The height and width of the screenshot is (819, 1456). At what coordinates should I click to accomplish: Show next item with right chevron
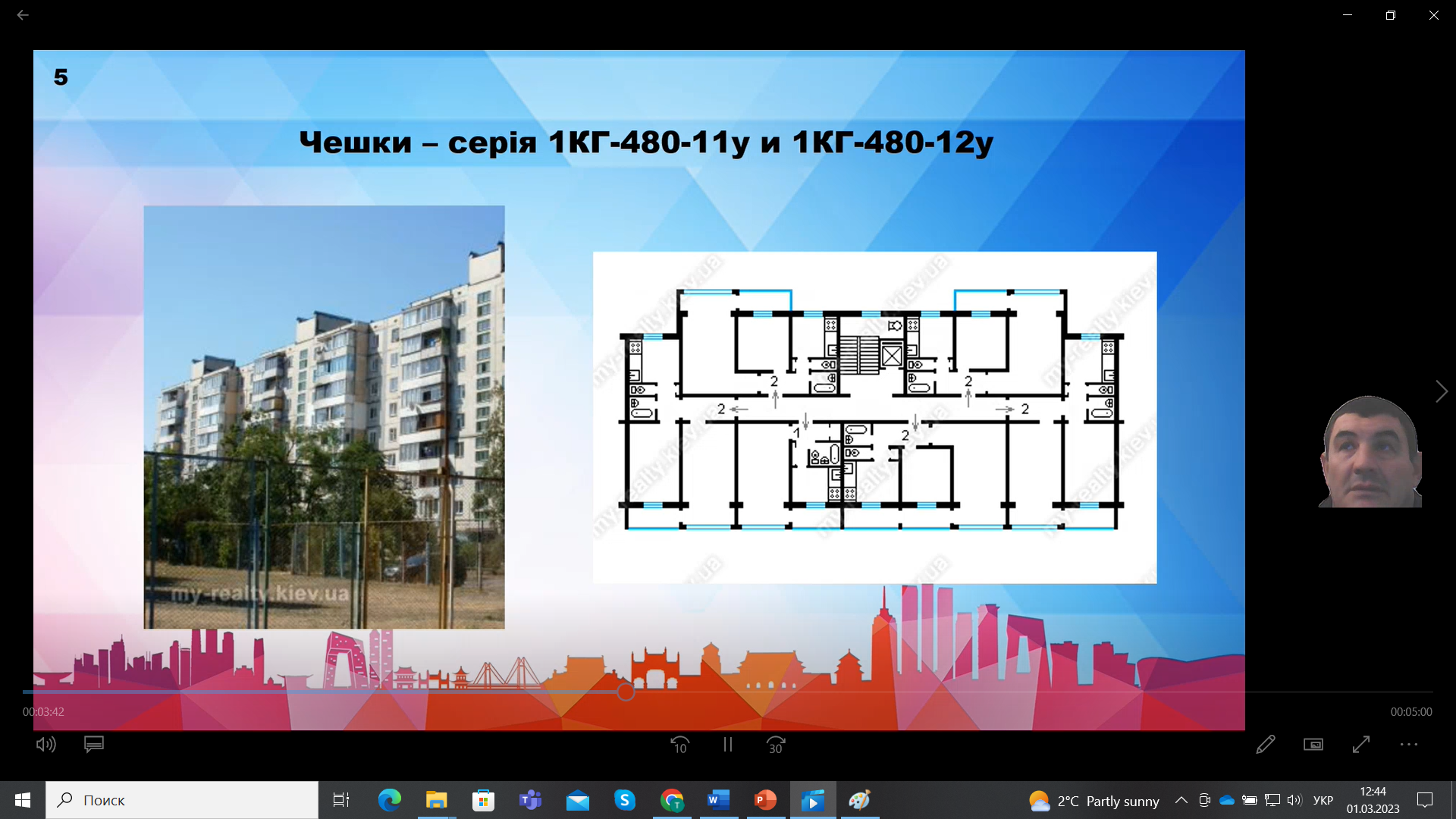click(1441, 391)
